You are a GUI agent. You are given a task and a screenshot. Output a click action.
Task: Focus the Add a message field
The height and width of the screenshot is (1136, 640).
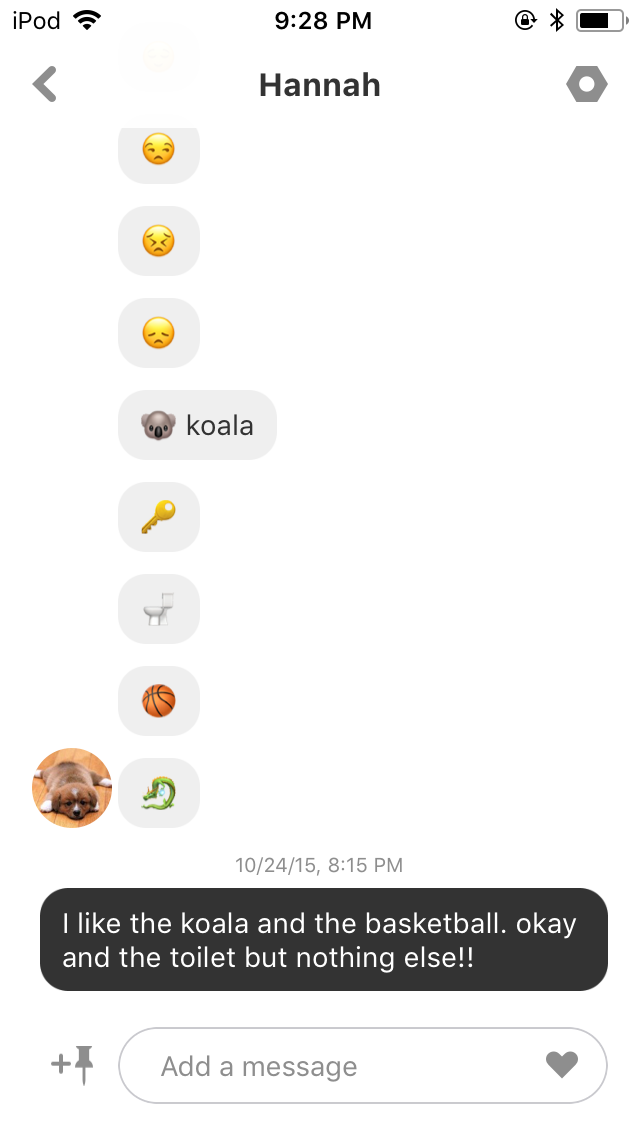coord(362,1065)
